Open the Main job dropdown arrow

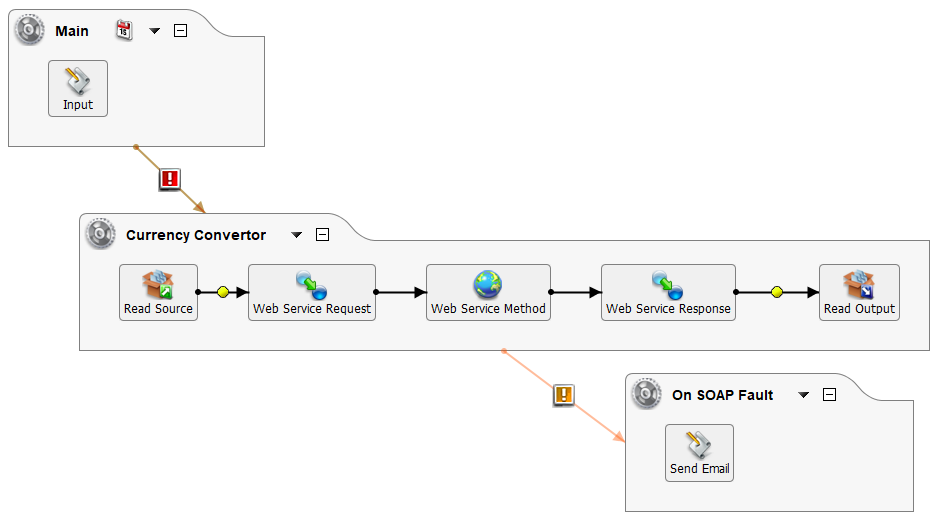point(155,31)
